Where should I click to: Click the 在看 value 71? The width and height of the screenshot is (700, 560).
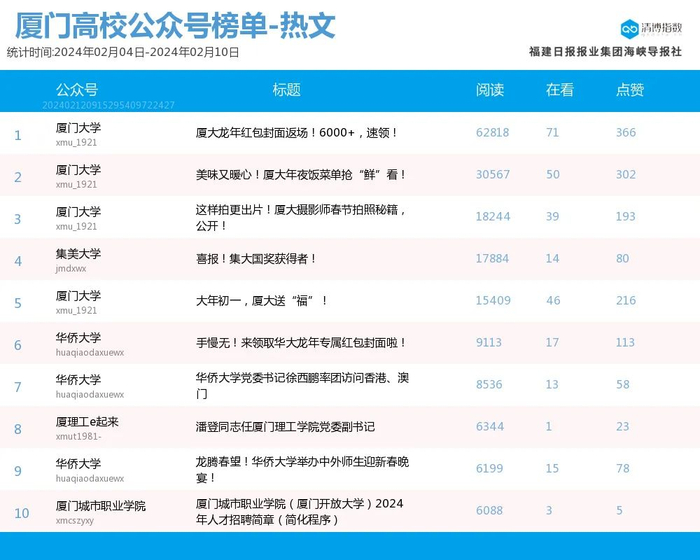(x=552, y=133)
